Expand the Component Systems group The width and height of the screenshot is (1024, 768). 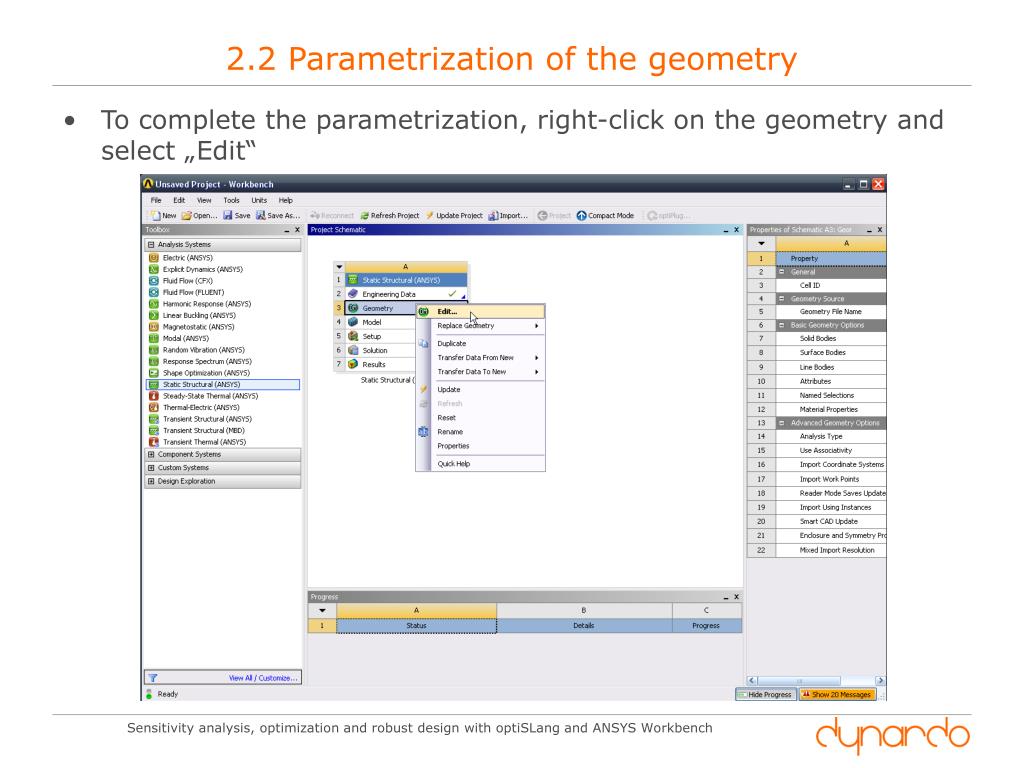pos(151,455)
